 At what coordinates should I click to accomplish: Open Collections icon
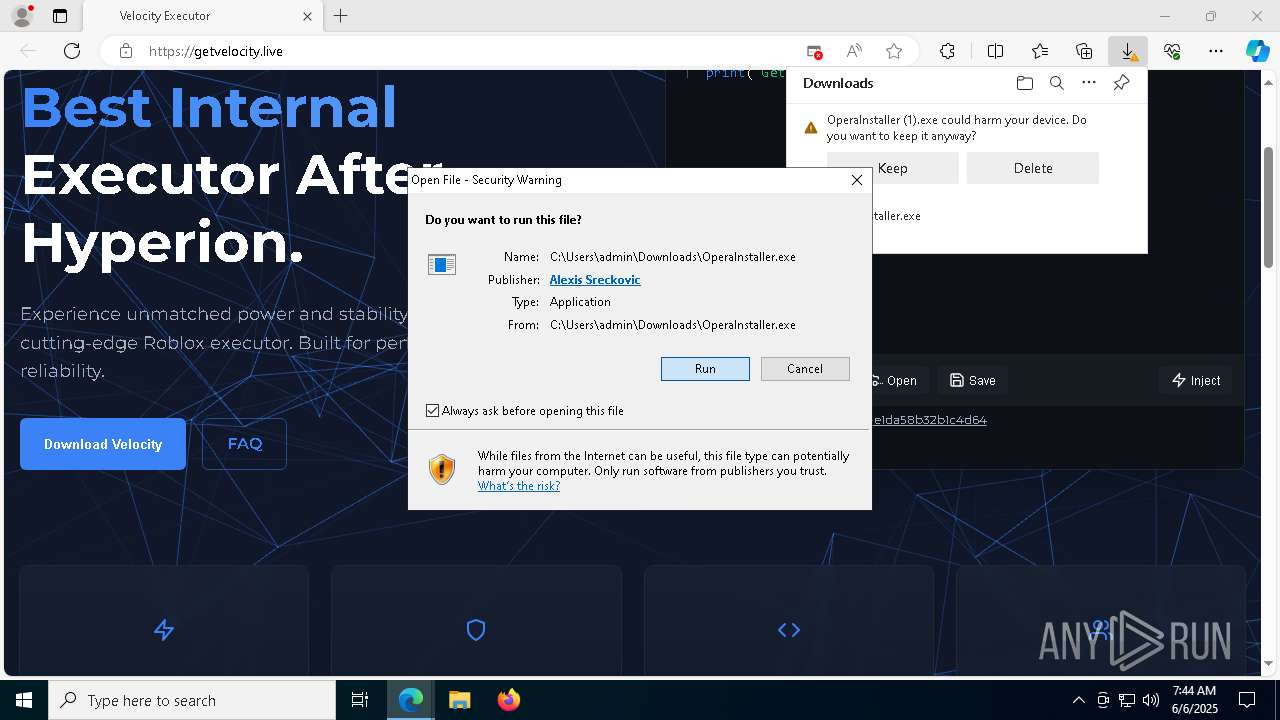coord(1084,51)
